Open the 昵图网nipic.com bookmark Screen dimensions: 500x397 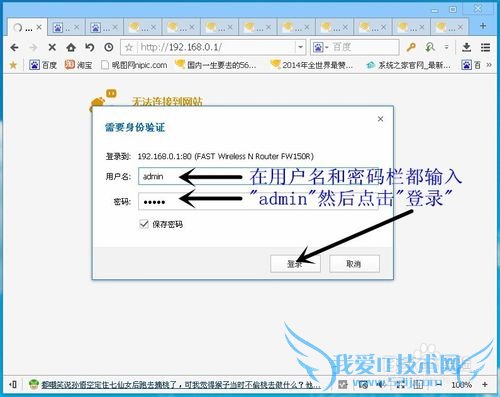click(x=134, y=65)
